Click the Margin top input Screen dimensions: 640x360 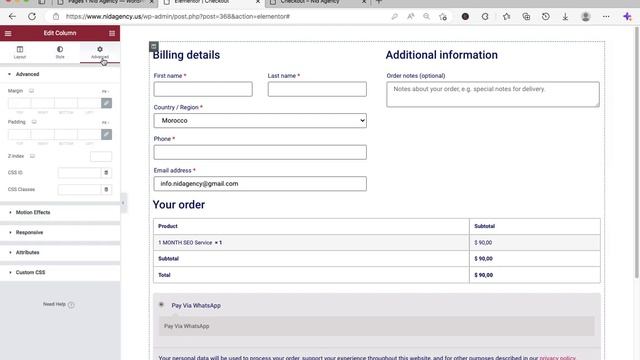pyautogui.click(x=19, y=103)
